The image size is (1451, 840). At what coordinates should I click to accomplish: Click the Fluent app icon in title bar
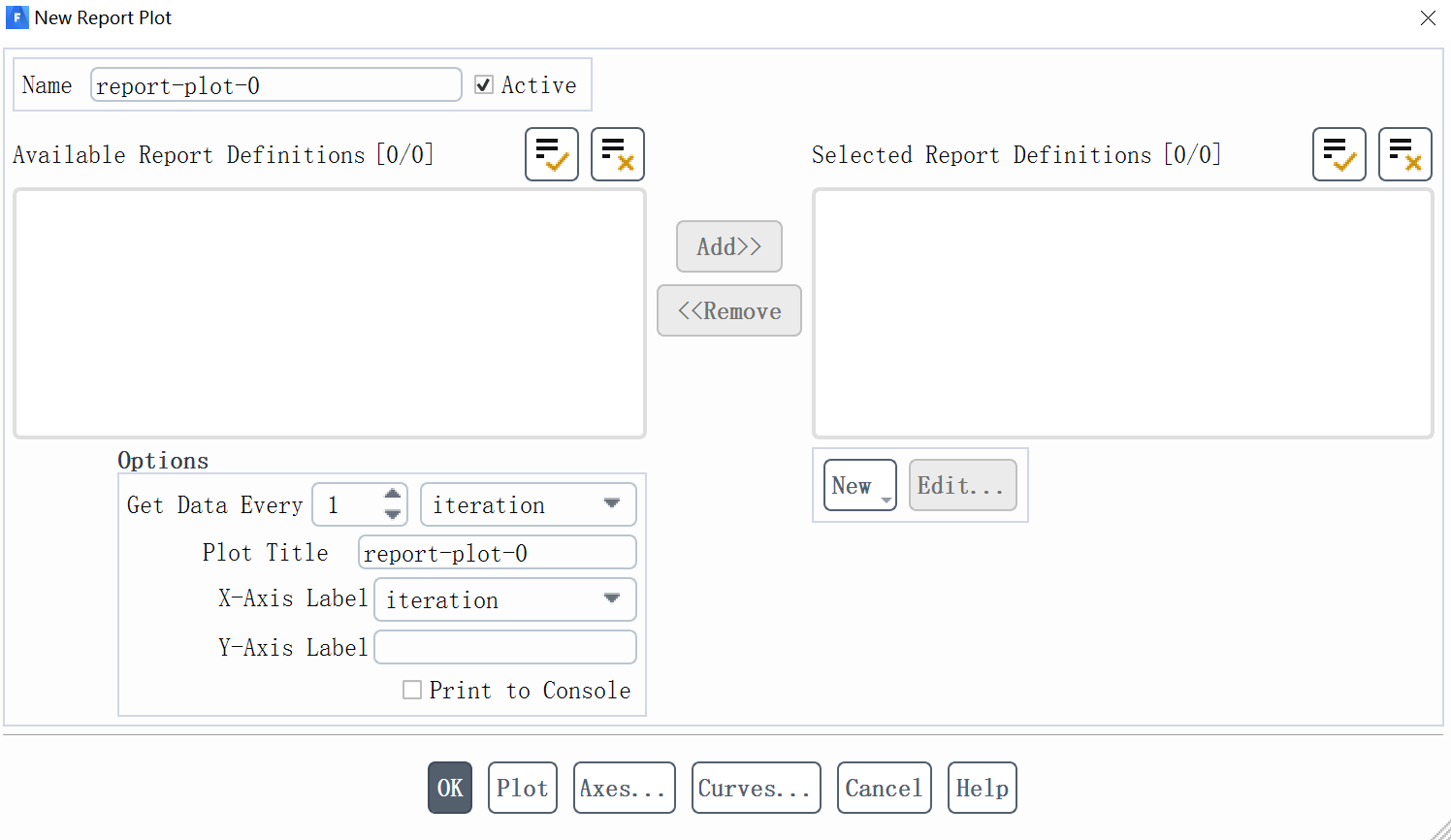16,17
